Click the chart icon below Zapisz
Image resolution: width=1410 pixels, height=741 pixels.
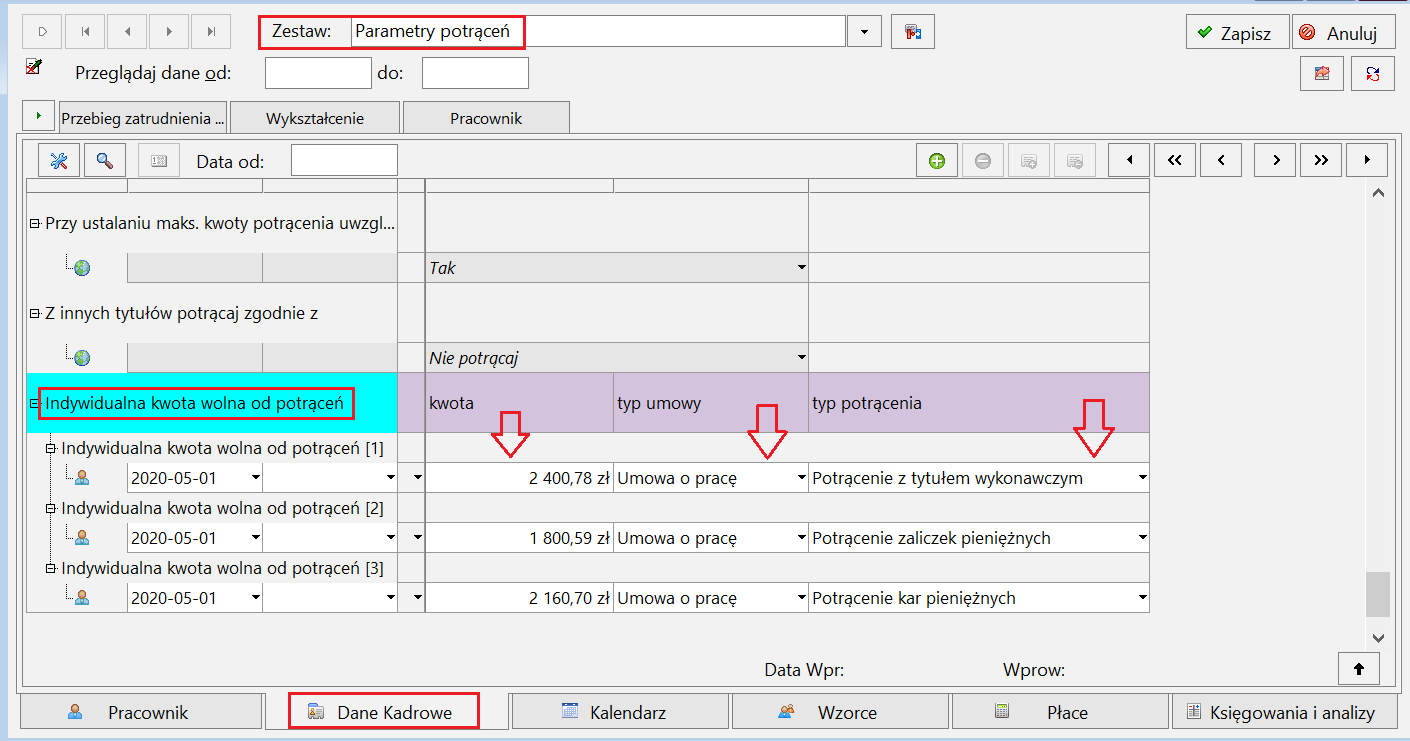click(1322, 73)
